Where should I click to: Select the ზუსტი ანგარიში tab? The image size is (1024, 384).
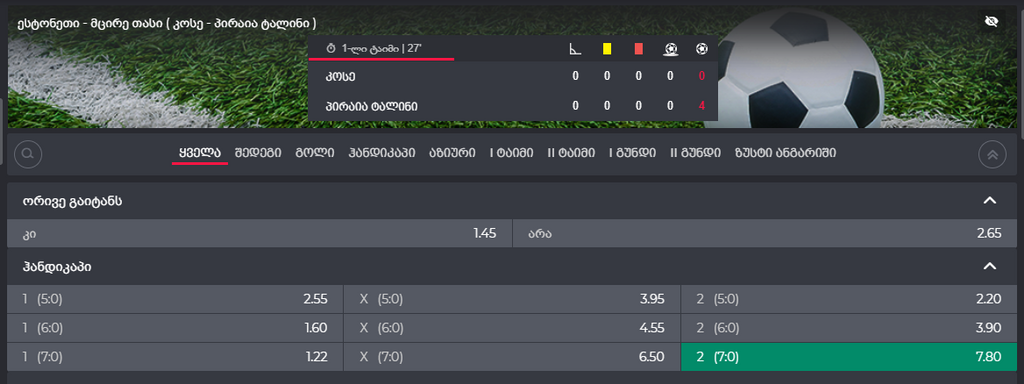coord(785,153)
